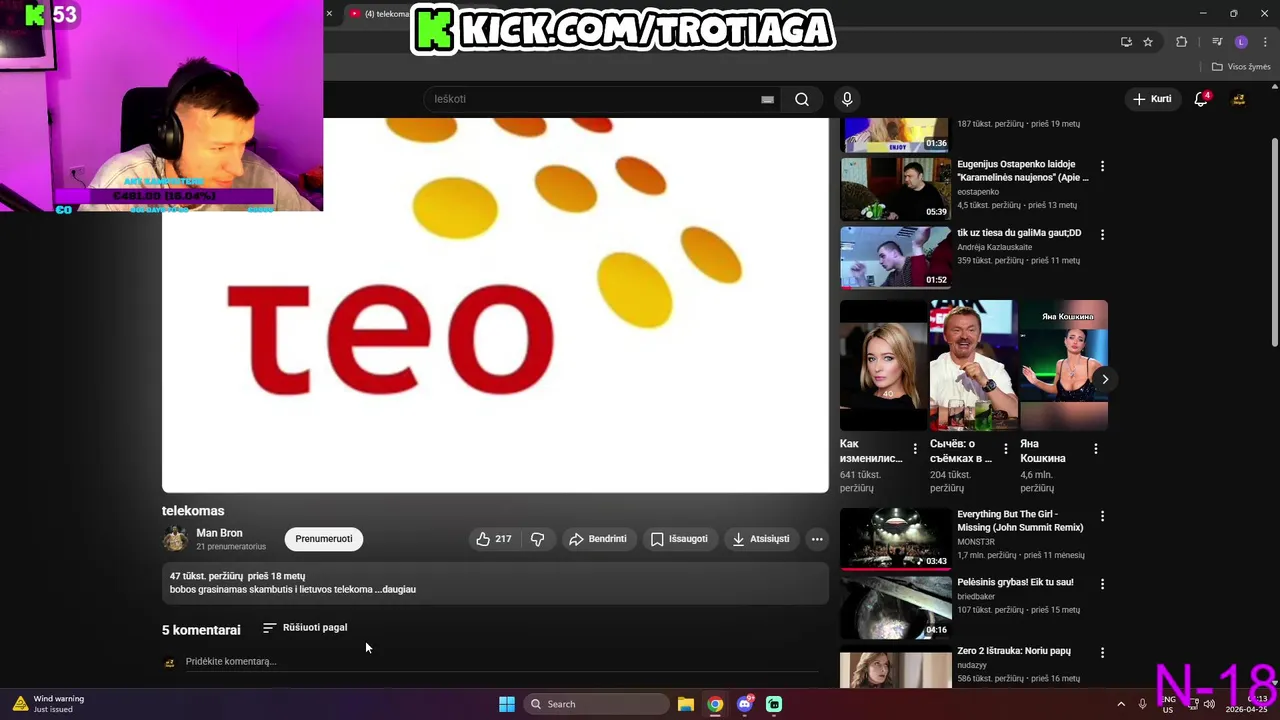Dislike the telekomas video
Screen dimensions: 1280x720
[x=537, y=539]
